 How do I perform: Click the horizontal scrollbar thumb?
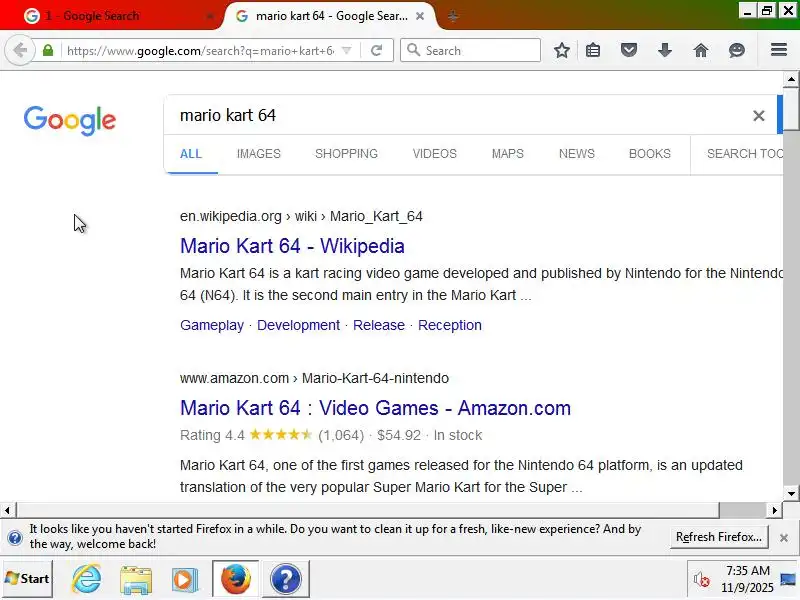[368, 510]
